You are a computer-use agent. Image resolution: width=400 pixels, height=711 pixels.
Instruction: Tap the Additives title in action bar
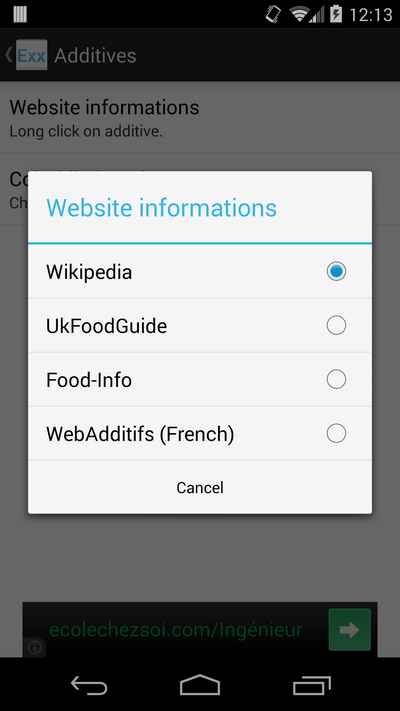95,55
